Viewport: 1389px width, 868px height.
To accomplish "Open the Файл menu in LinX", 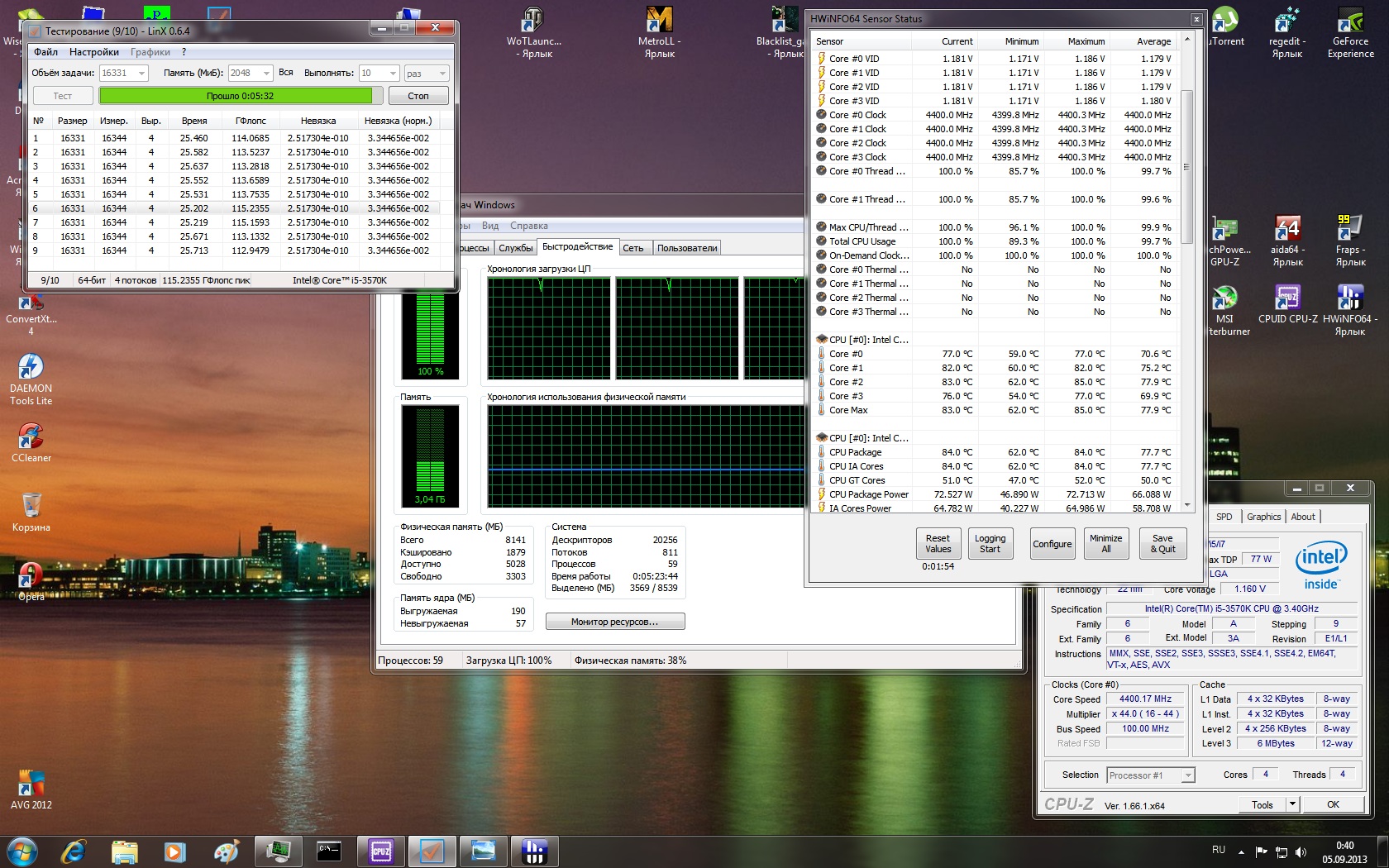I will click(45, 52).
